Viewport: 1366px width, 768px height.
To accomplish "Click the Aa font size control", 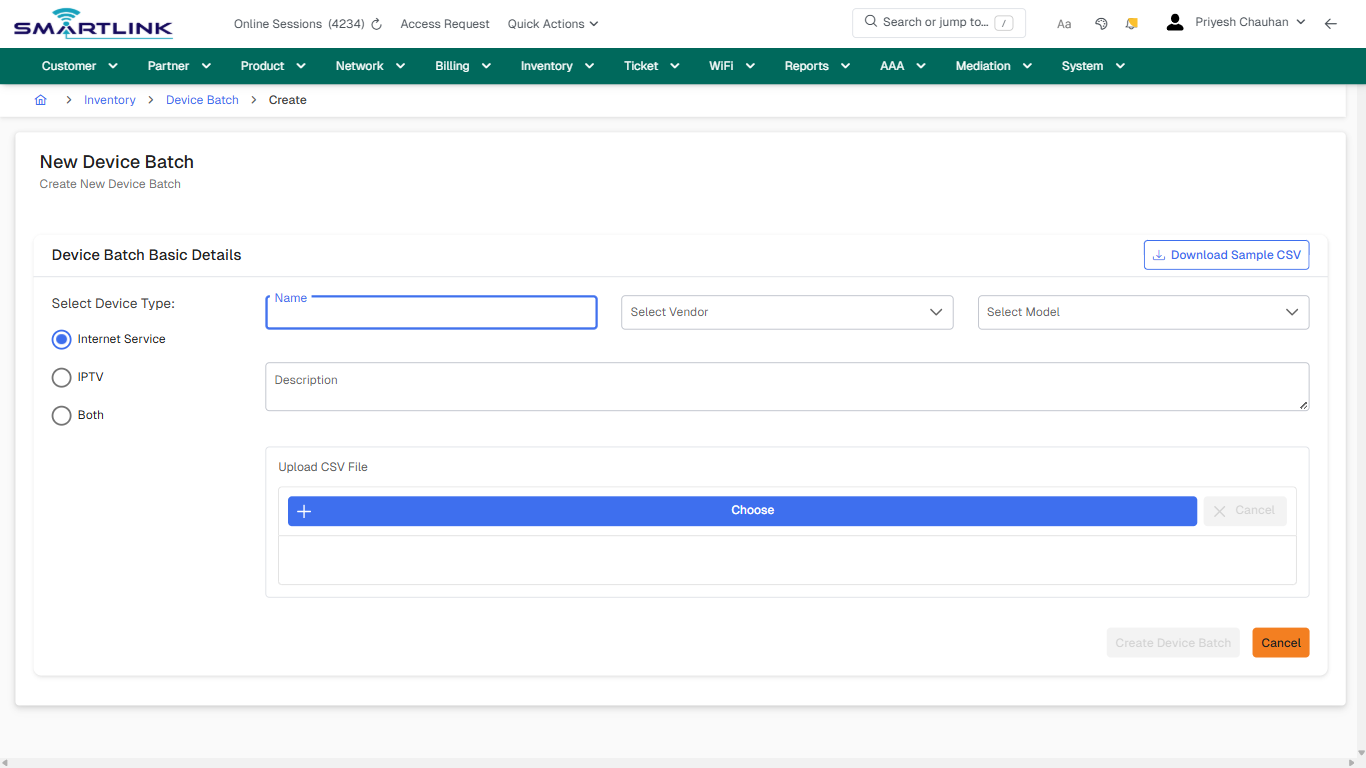I will 1064,23.
